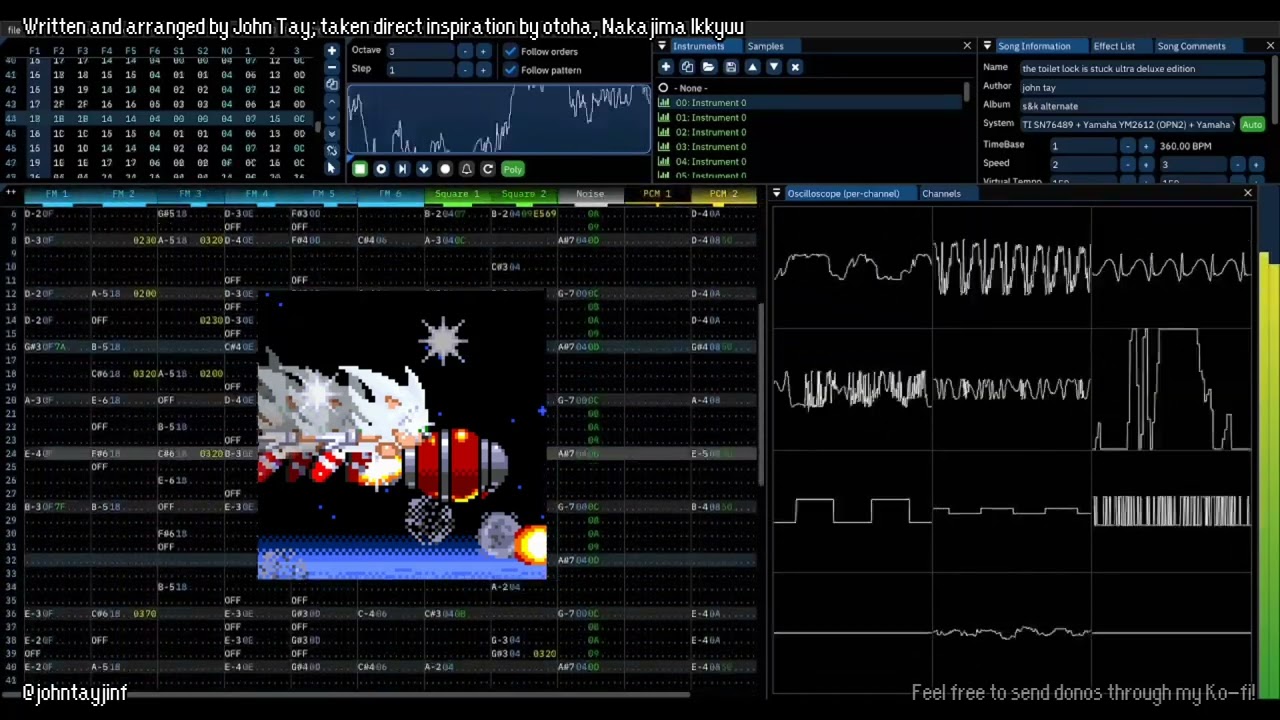Viewport: 1280px width, 720px height.
Task: Select instrument 03: Instrument 0
Action: (810, 147)
